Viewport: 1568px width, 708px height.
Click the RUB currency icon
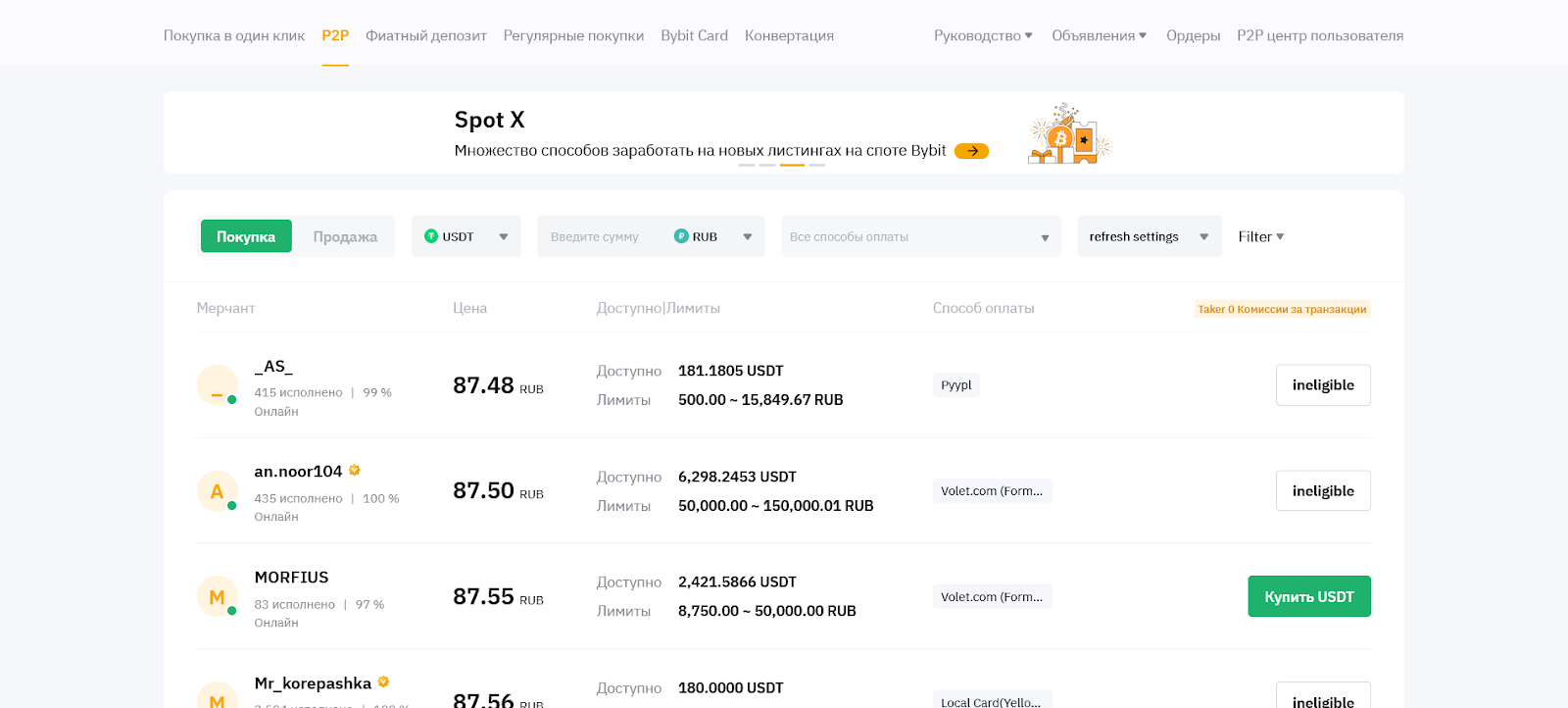tap(681, 236)
